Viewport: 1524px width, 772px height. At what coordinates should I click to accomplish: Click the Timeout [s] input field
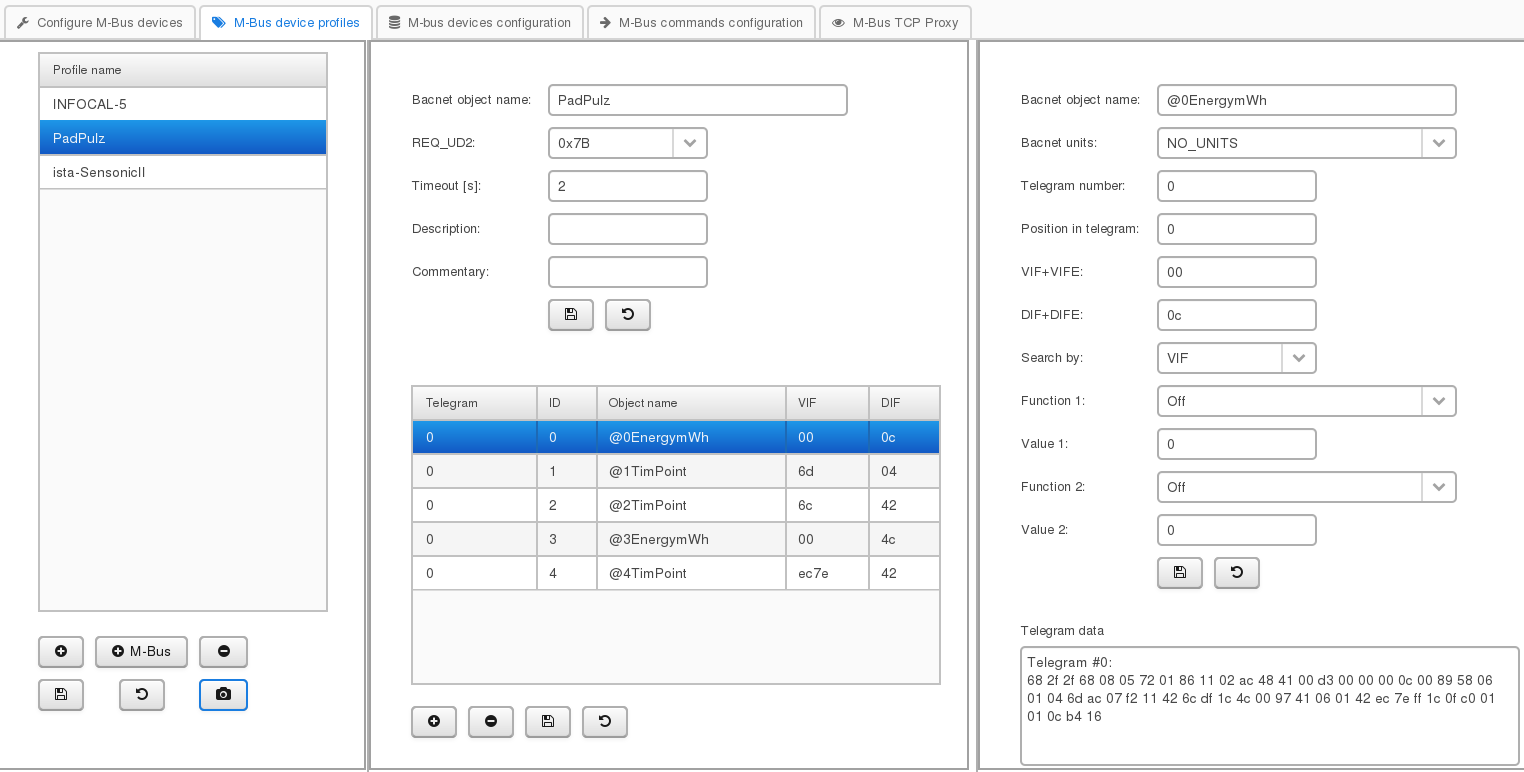pyautogui.click(x=627, y=186)
